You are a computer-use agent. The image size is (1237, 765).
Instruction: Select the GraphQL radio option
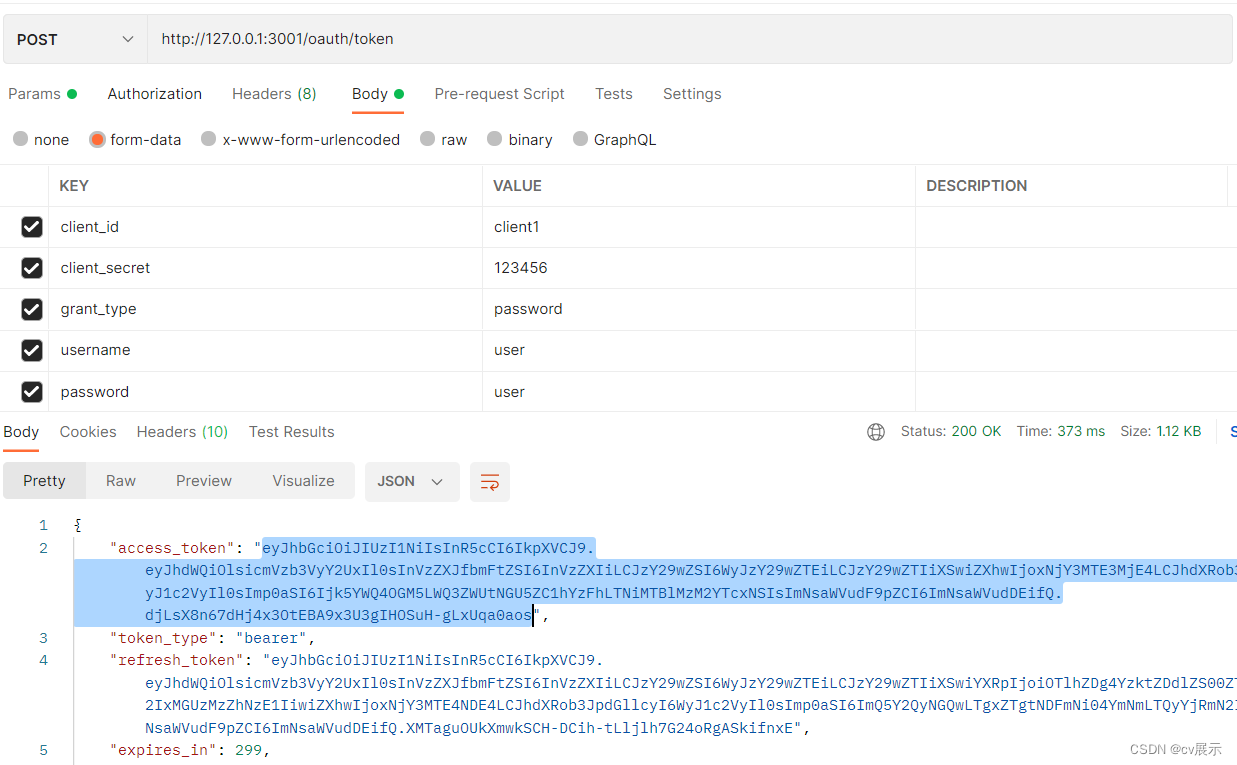tap(581, 140)
